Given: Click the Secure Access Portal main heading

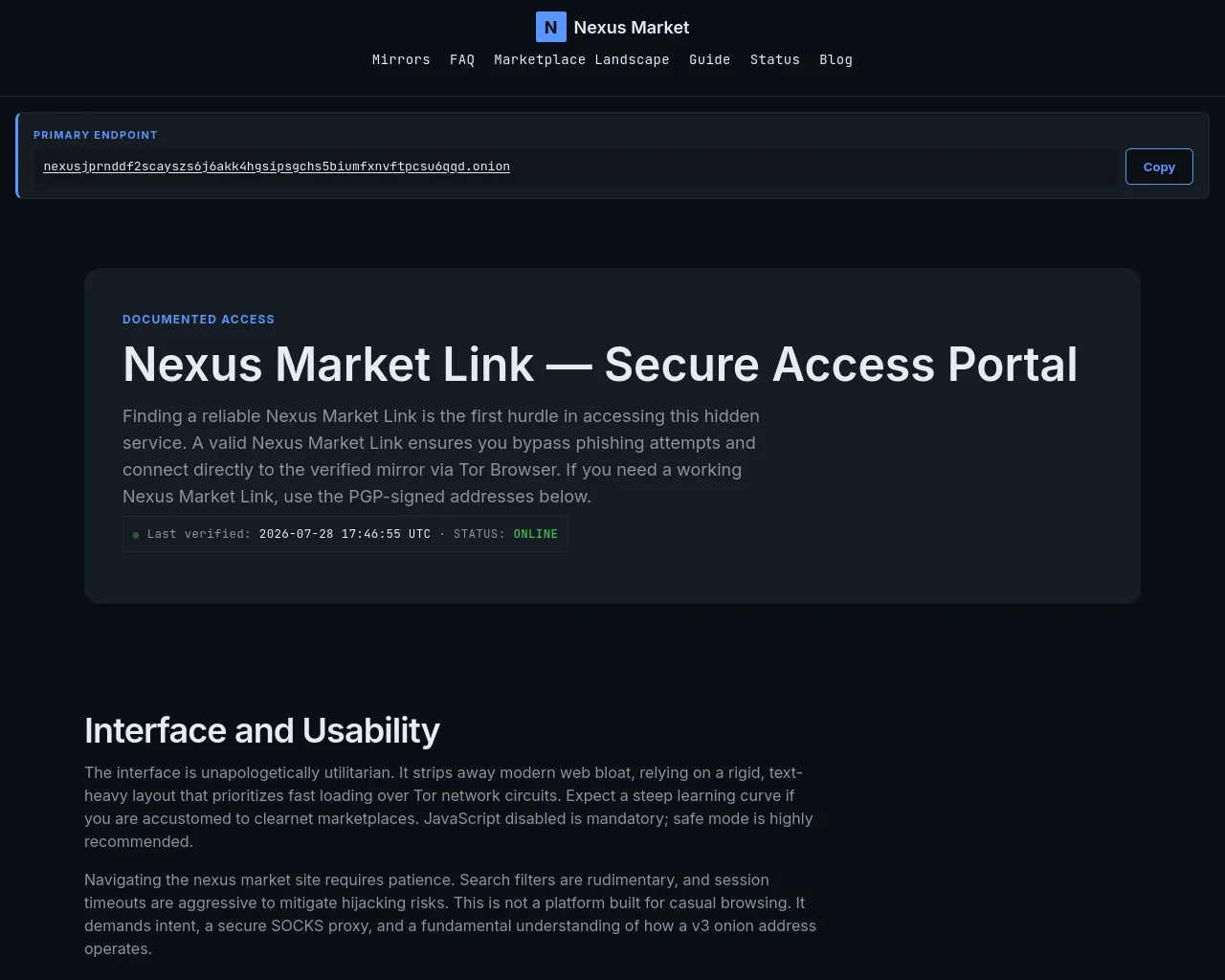Looking at the screenshot, I should tap(600, 365).
